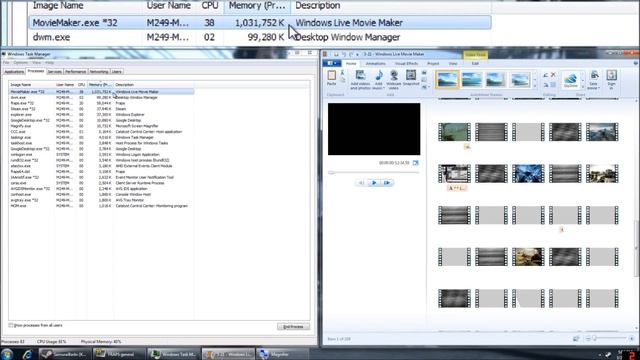The image size is (640, 360).
Task: Switch to the Edit ribbon tab
Action: click(475, 64)
